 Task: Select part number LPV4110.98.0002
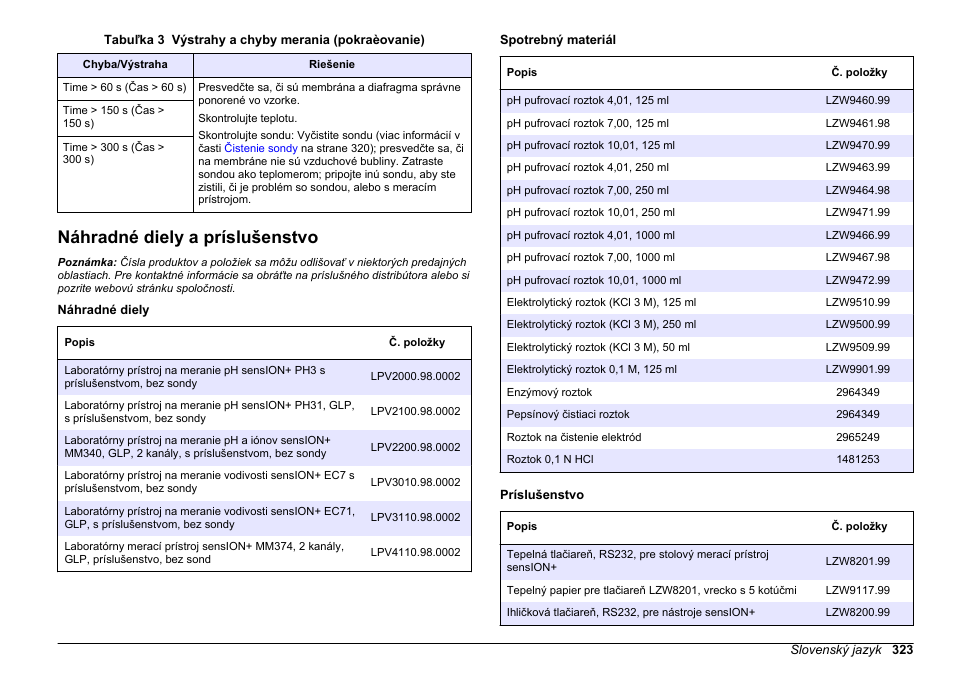click(x=416, y=553)
